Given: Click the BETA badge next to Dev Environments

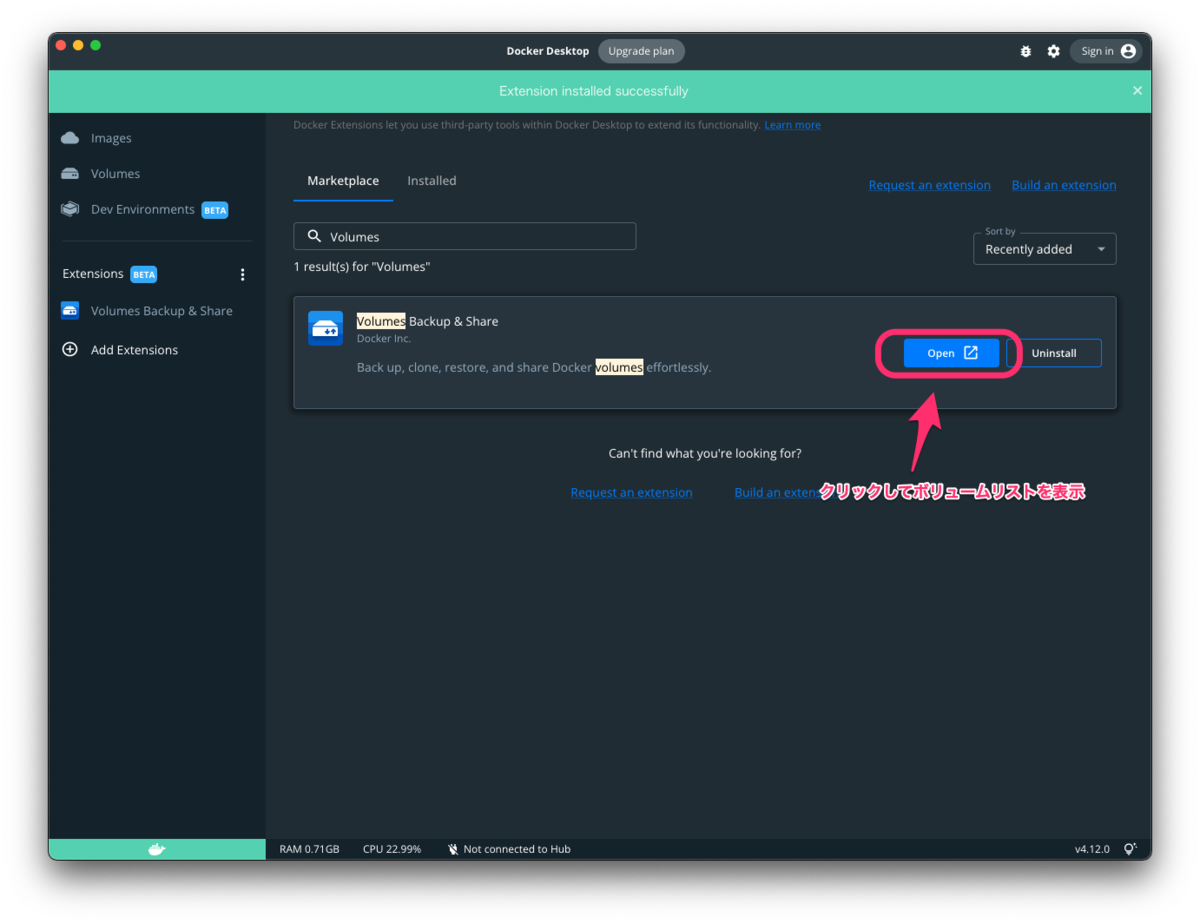Looking at the screenshot, I should (215, 210).
